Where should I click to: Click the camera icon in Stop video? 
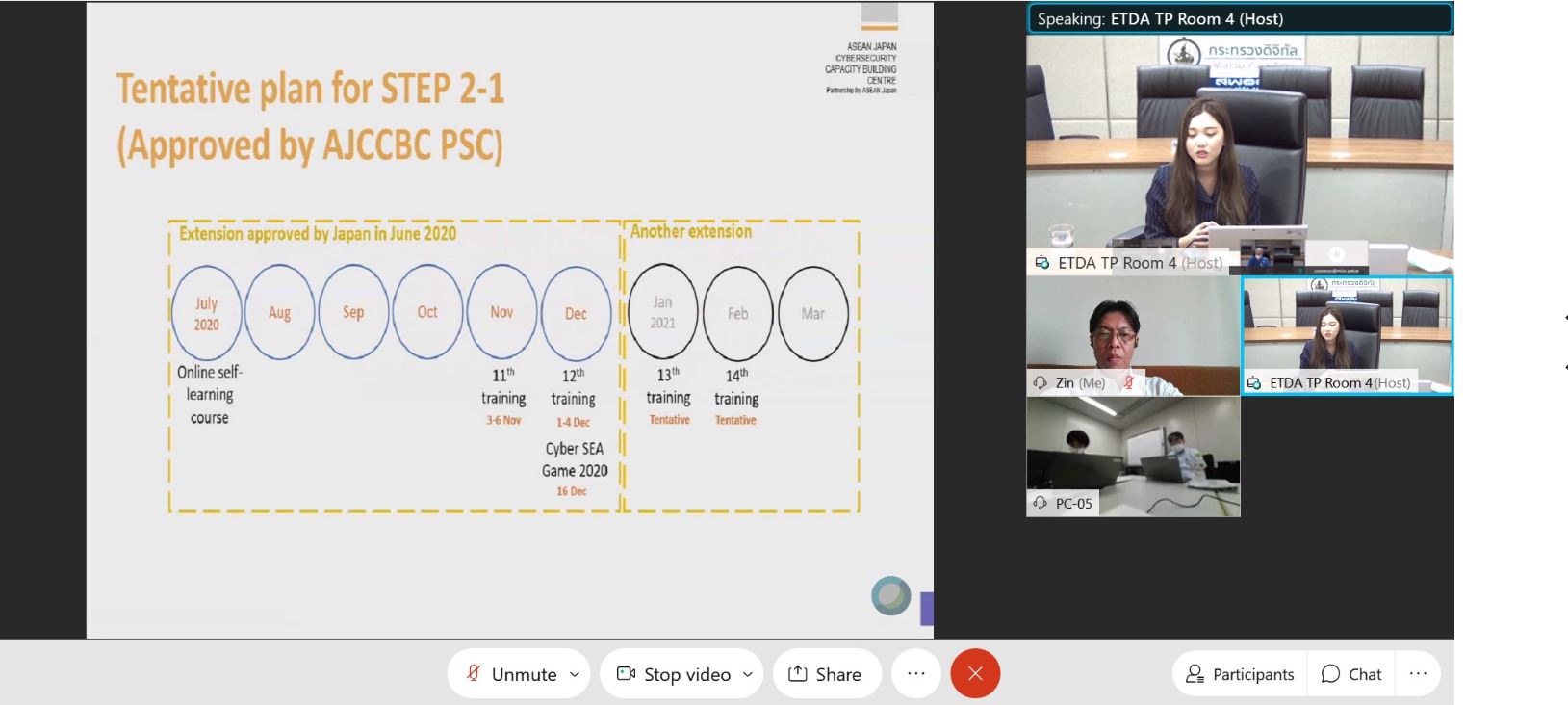click(x=626, y=673)
